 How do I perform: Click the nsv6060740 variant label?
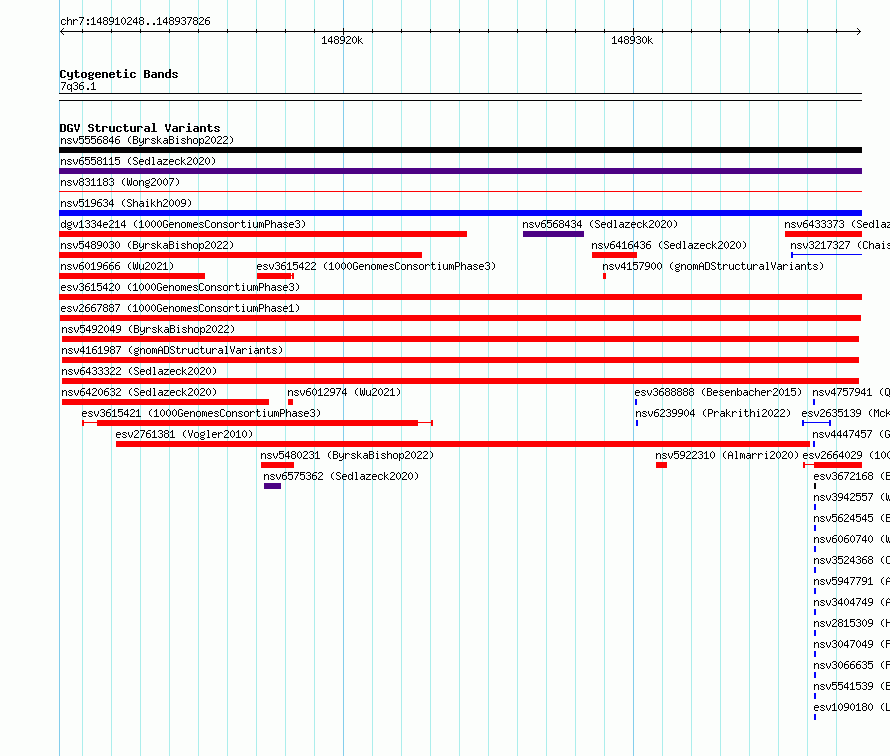click(851, 539)
